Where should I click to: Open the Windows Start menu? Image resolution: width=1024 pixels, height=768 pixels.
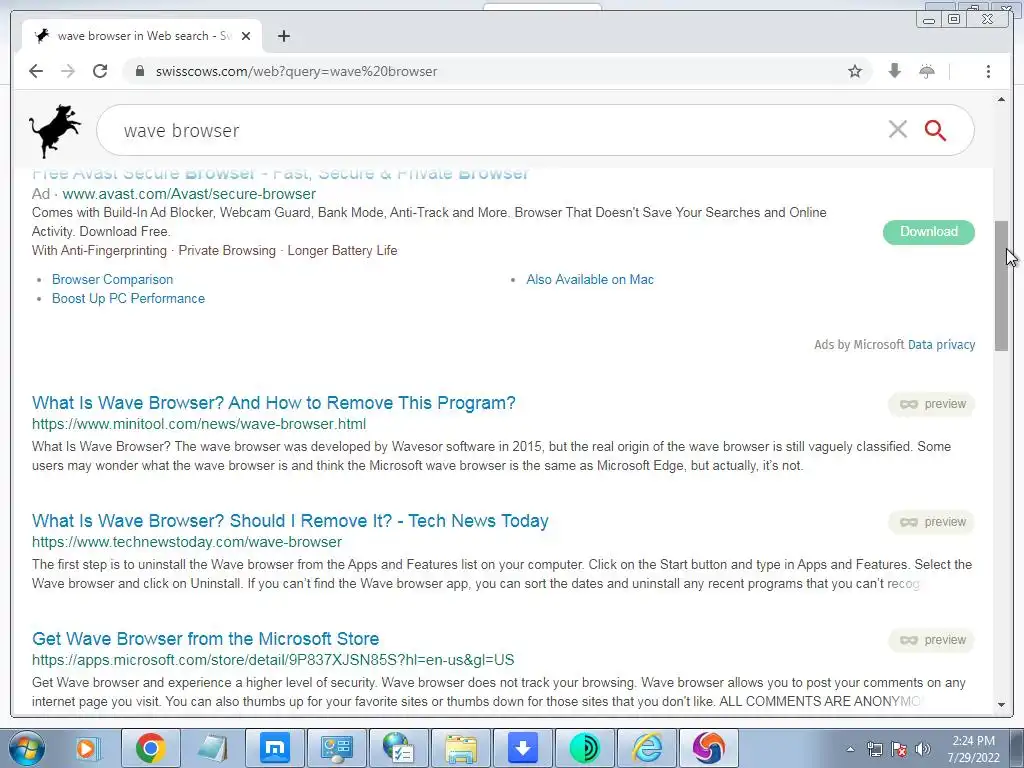[x=27, y=748]
